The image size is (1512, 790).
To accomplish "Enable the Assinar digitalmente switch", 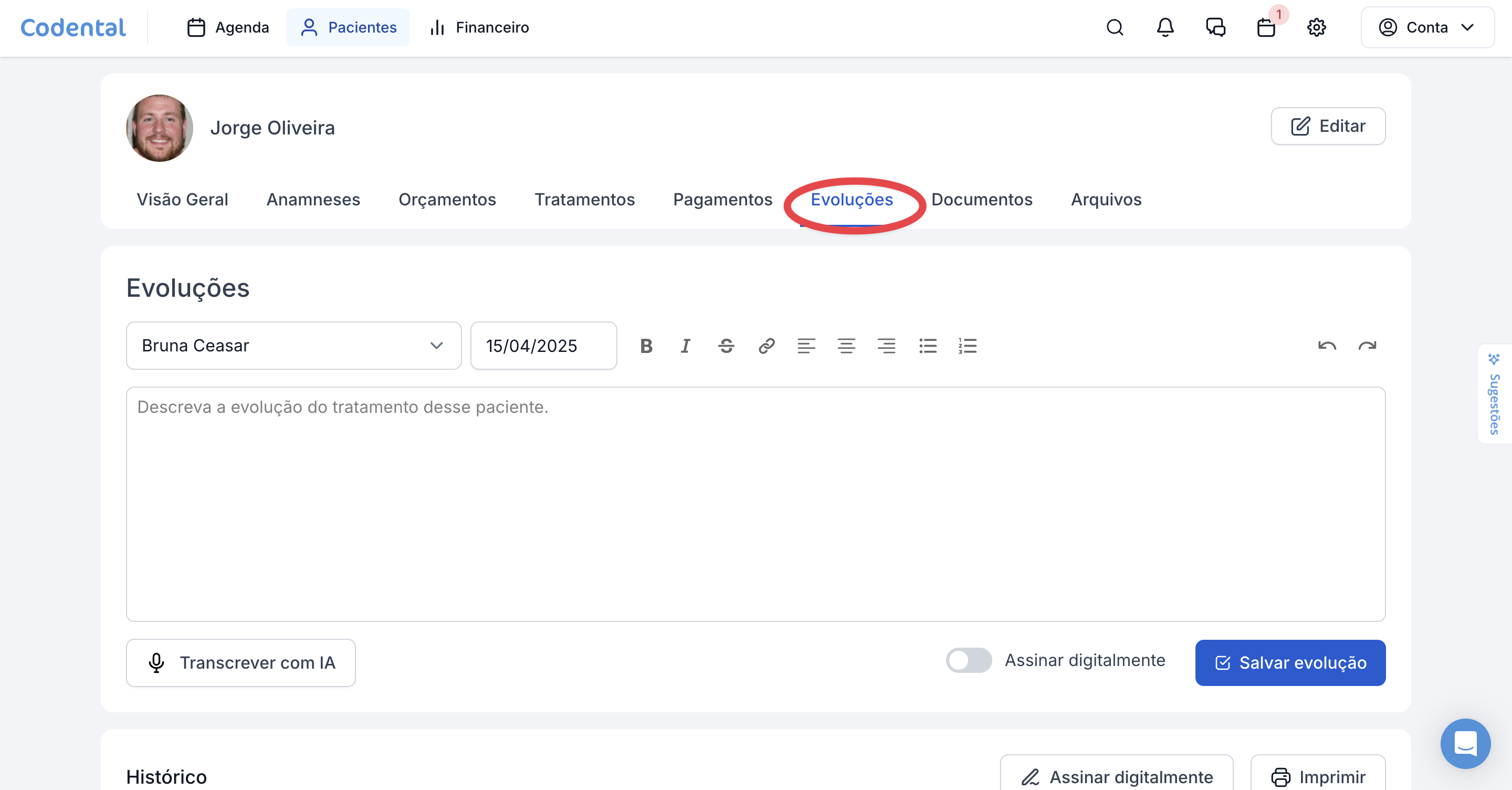I will coord(969,660).
